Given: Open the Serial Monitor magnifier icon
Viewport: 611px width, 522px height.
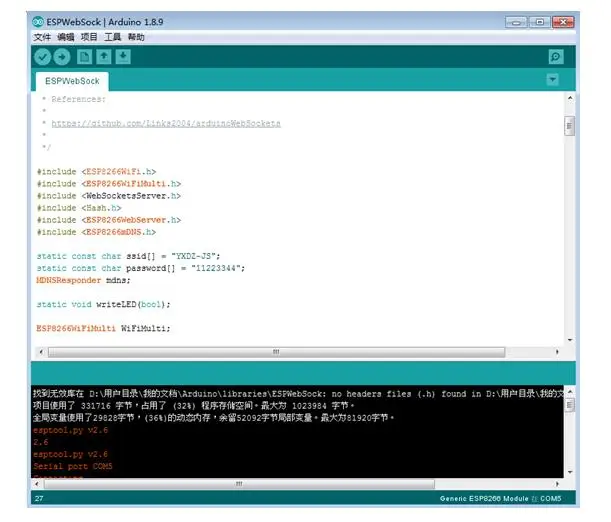Looking at the screenshot, I should [556, 57].
